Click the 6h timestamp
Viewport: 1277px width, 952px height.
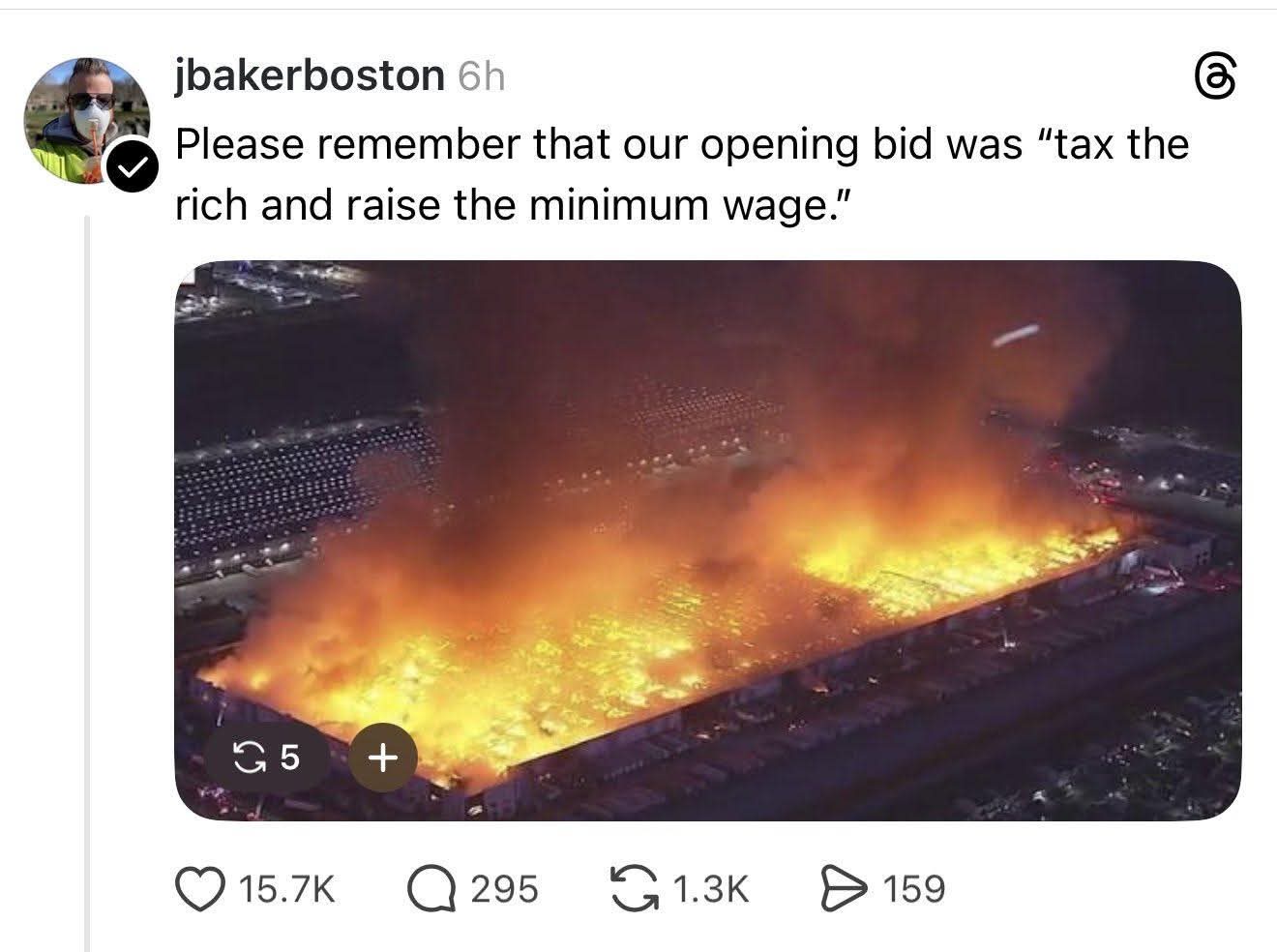click(x=480, y=76)
